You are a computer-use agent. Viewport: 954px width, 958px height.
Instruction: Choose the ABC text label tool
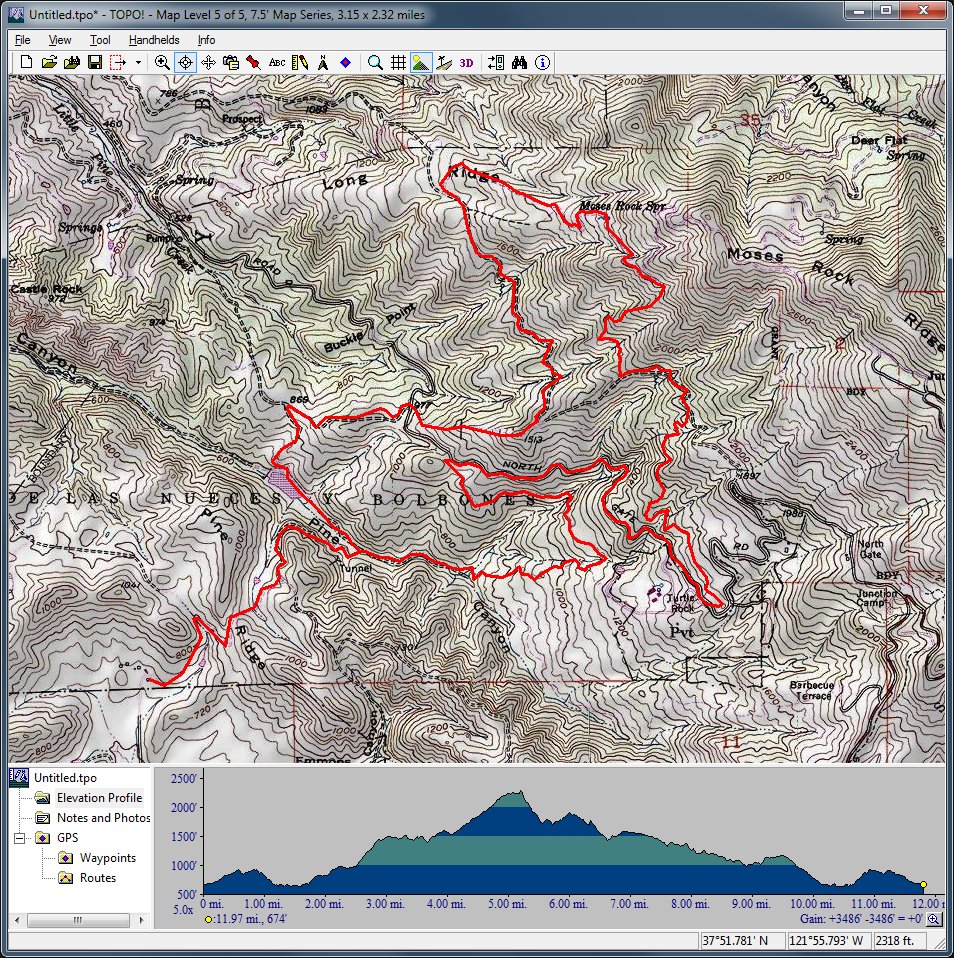pos(277,62)
